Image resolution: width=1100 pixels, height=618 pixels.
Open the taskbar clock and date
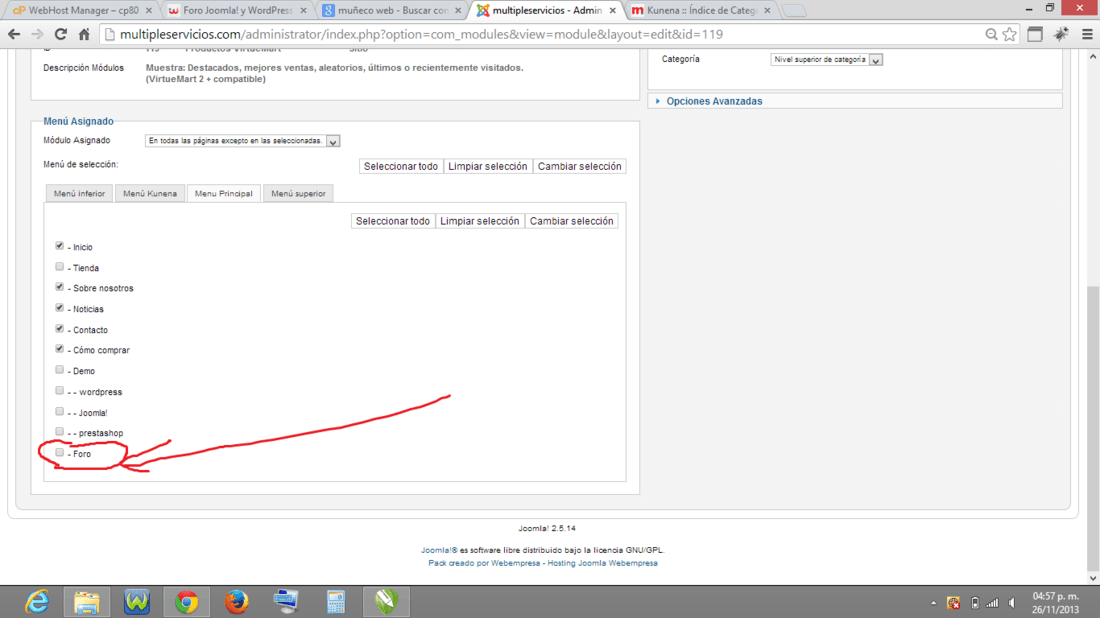point(1055,603)
